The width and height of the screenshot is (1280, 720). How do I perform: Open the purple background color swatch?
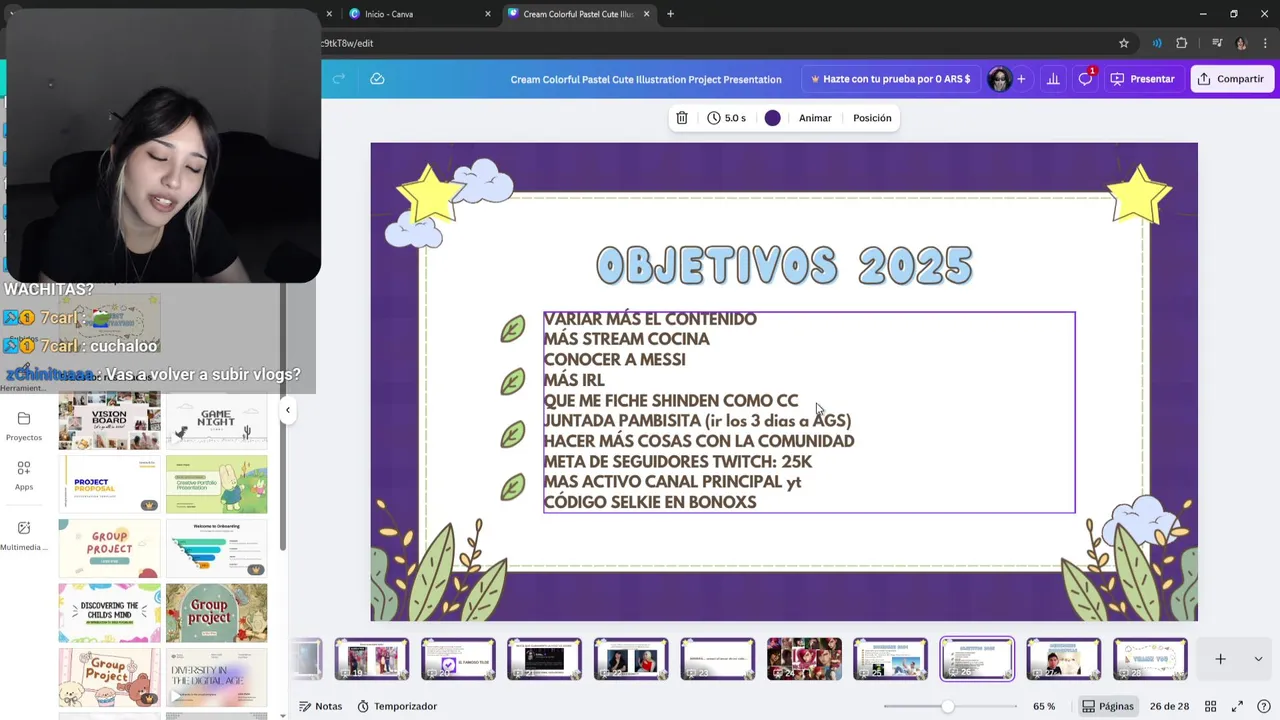point(772,118)
